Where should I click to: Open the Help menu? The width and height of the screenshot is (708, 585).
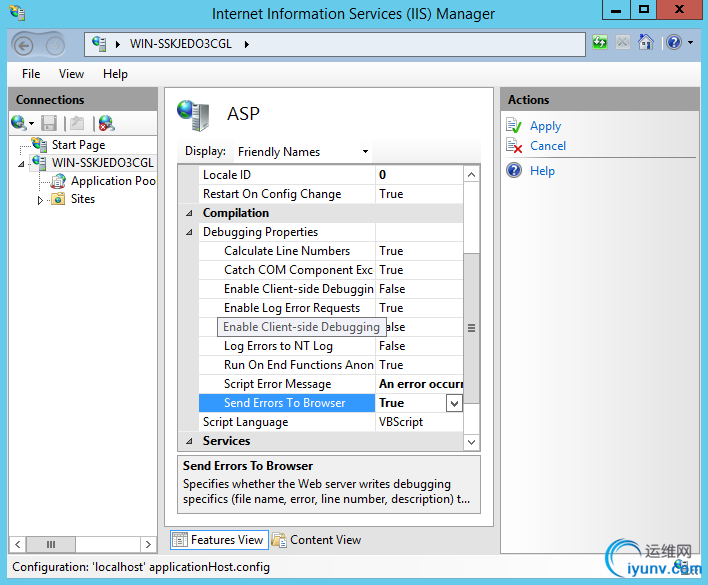click(115, 74)
